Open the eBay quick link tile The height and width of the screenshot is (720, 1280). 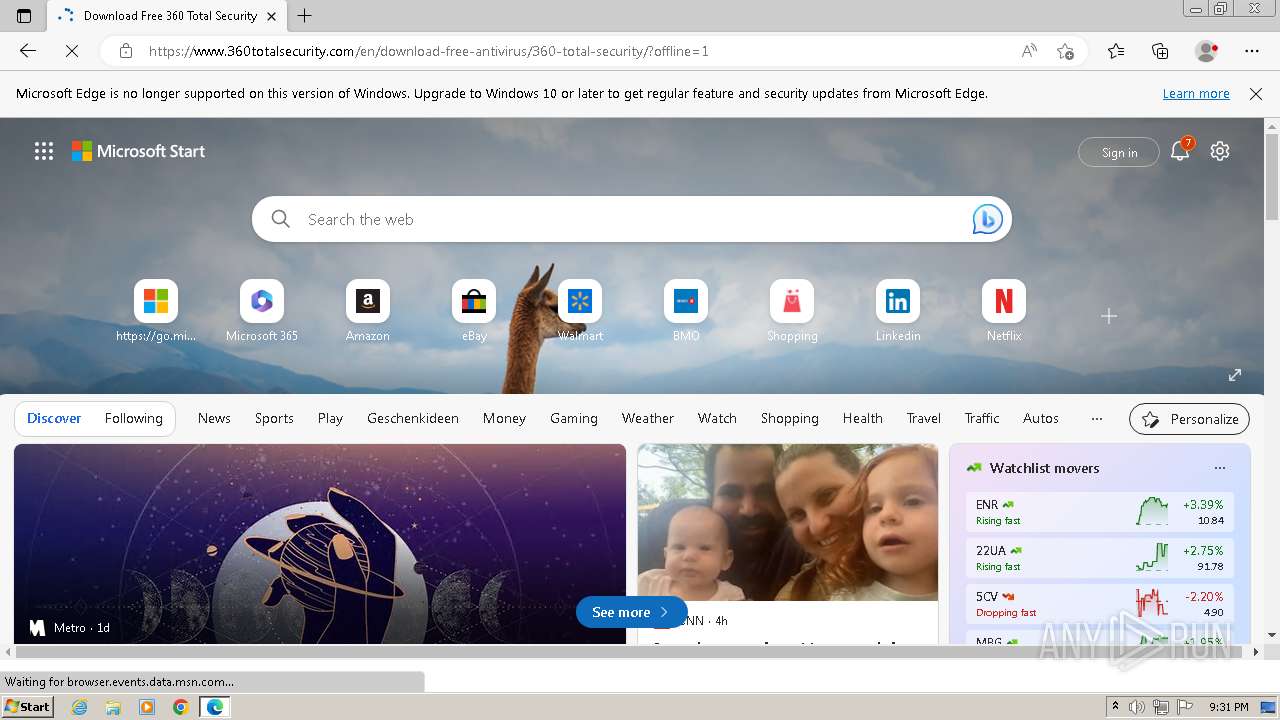click(474, 311)
